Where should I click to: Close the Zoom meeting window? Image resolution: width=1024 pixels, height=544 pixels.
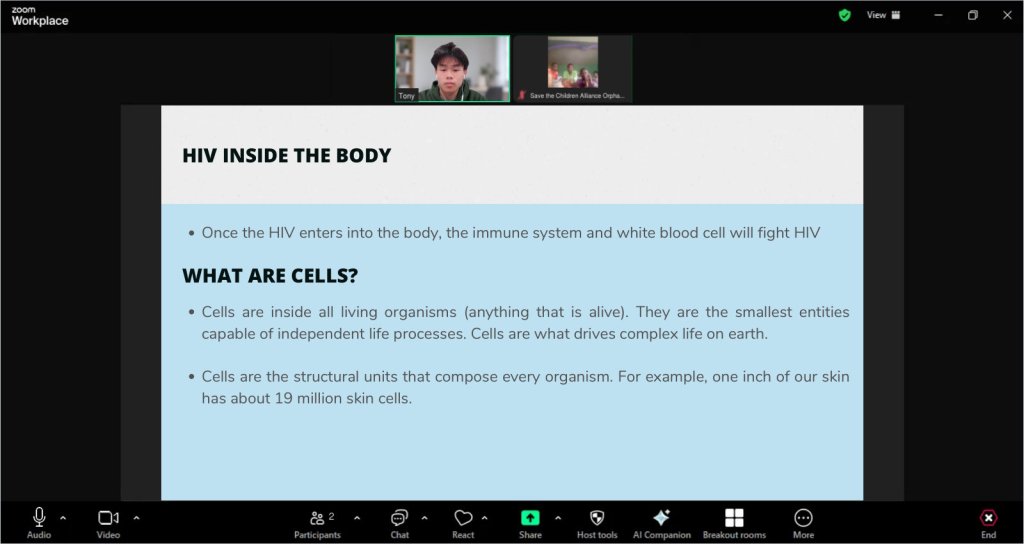pyautogui.click(x=1006, y=15)
